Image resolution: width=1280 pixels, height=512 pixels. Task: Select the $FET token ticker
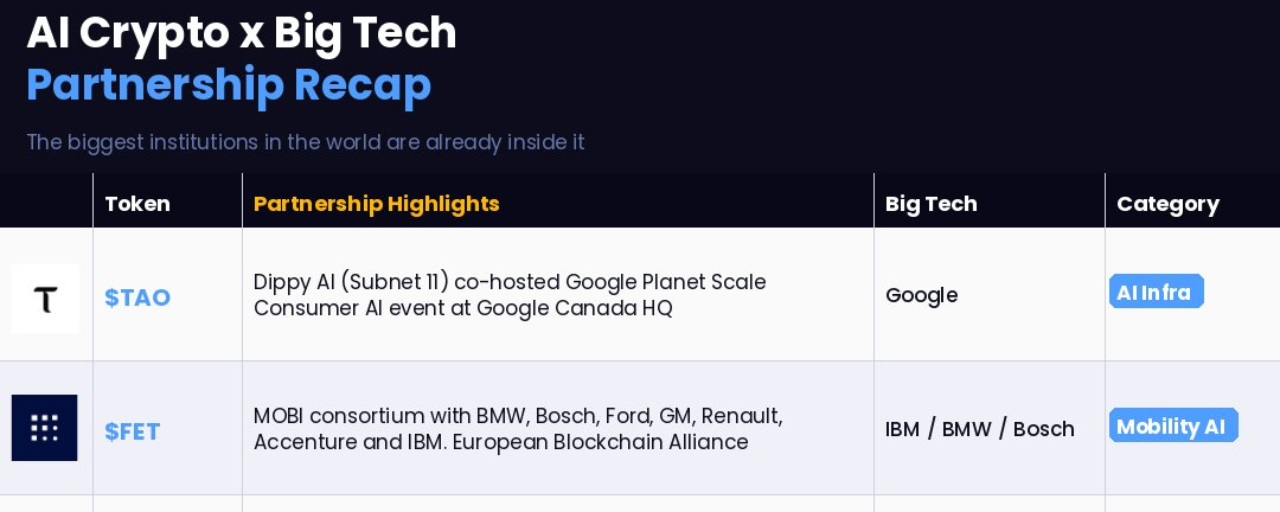(x=132, y=432)
